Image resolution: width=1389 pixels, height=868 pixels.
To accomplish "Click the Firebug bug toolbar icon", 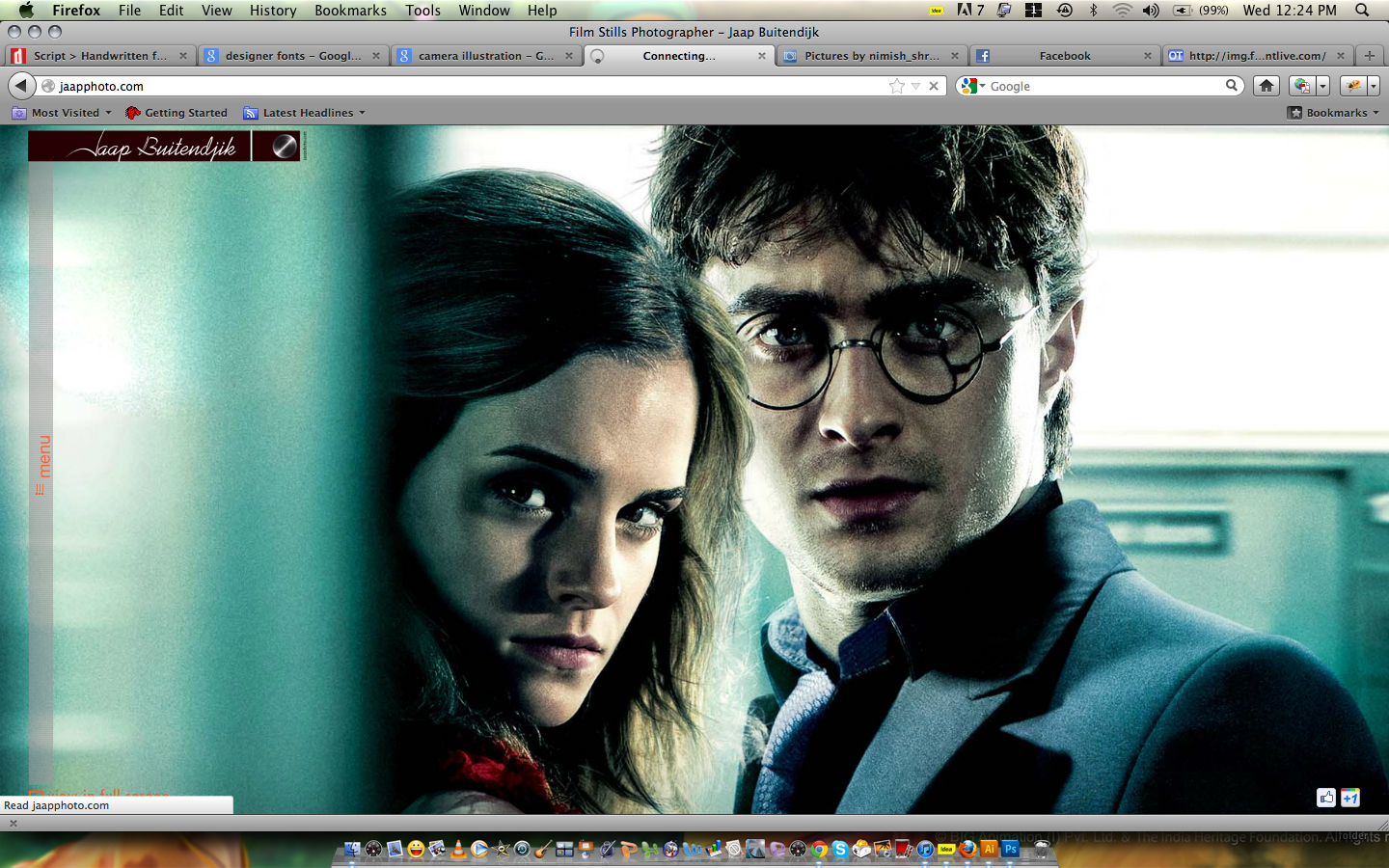I will pos(1353,86).
